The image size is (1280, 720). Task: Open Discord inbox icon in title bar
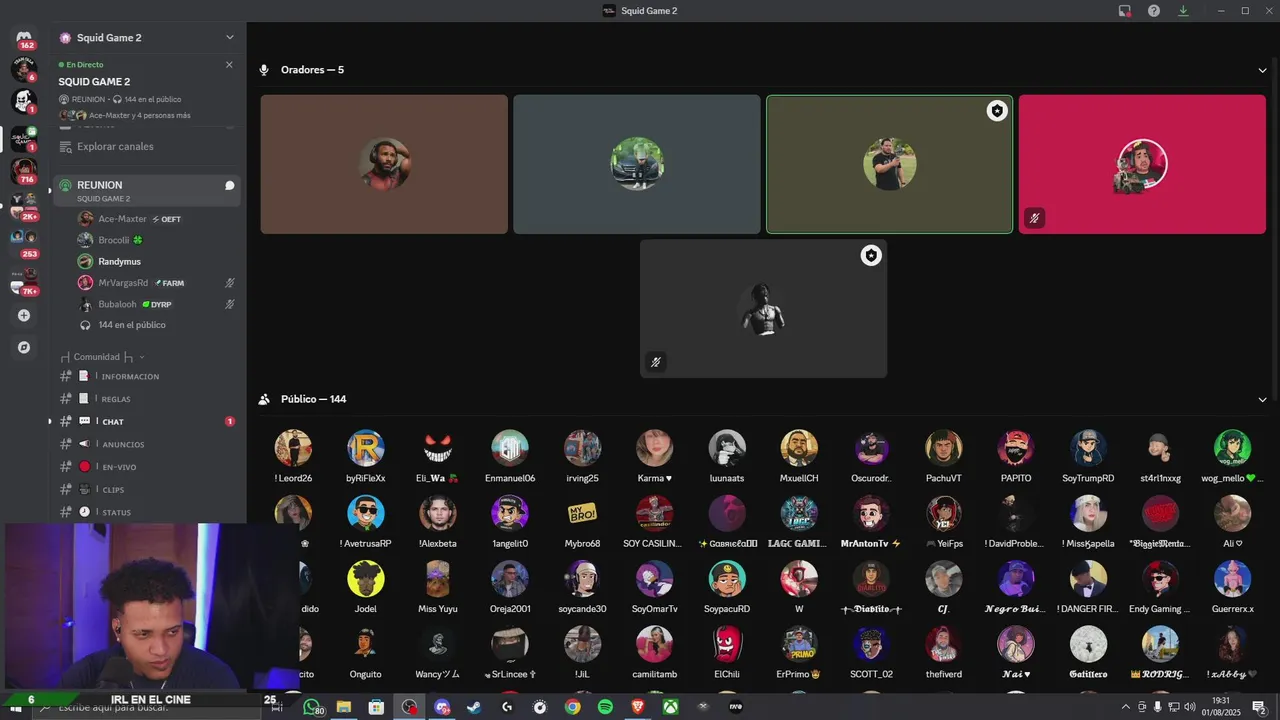pyautogui.click(x=1124, y=11)
